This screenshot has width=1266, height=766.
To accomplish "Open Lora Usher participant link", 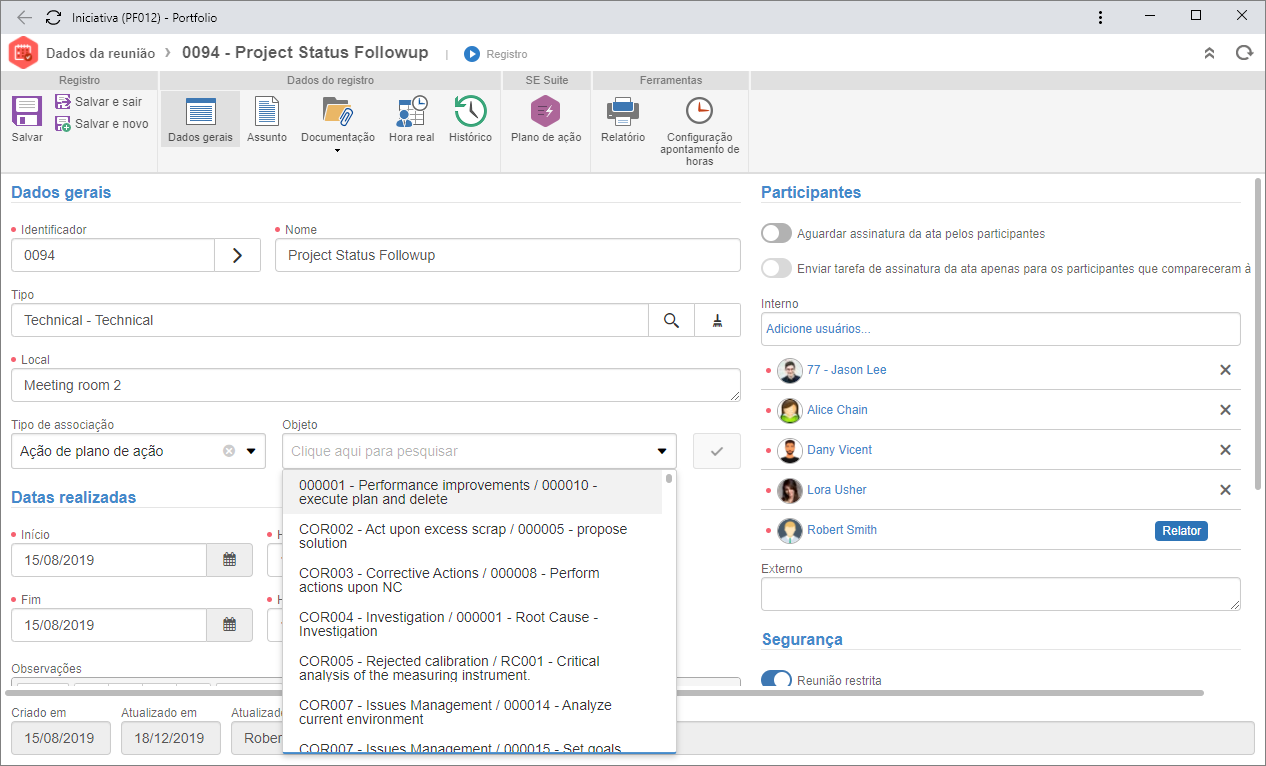I will click(x=837, y=490).
